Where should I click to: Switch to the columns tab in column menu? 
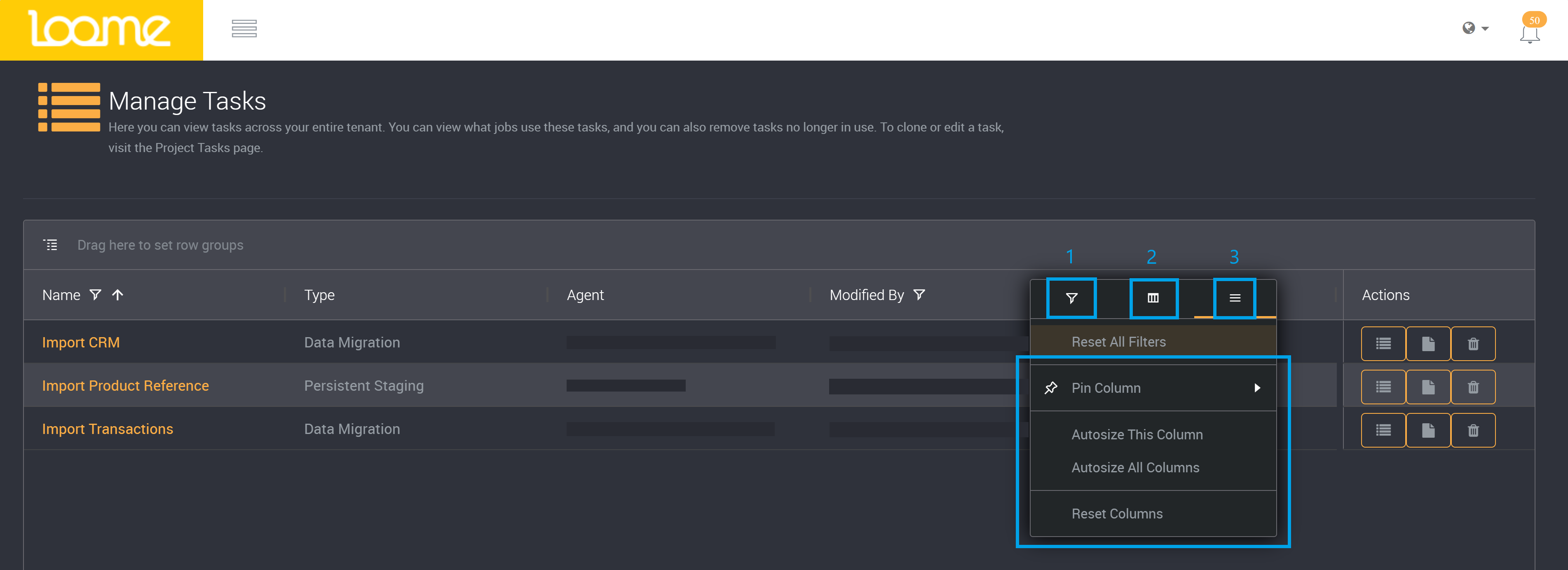click(x=1153, y=298)
